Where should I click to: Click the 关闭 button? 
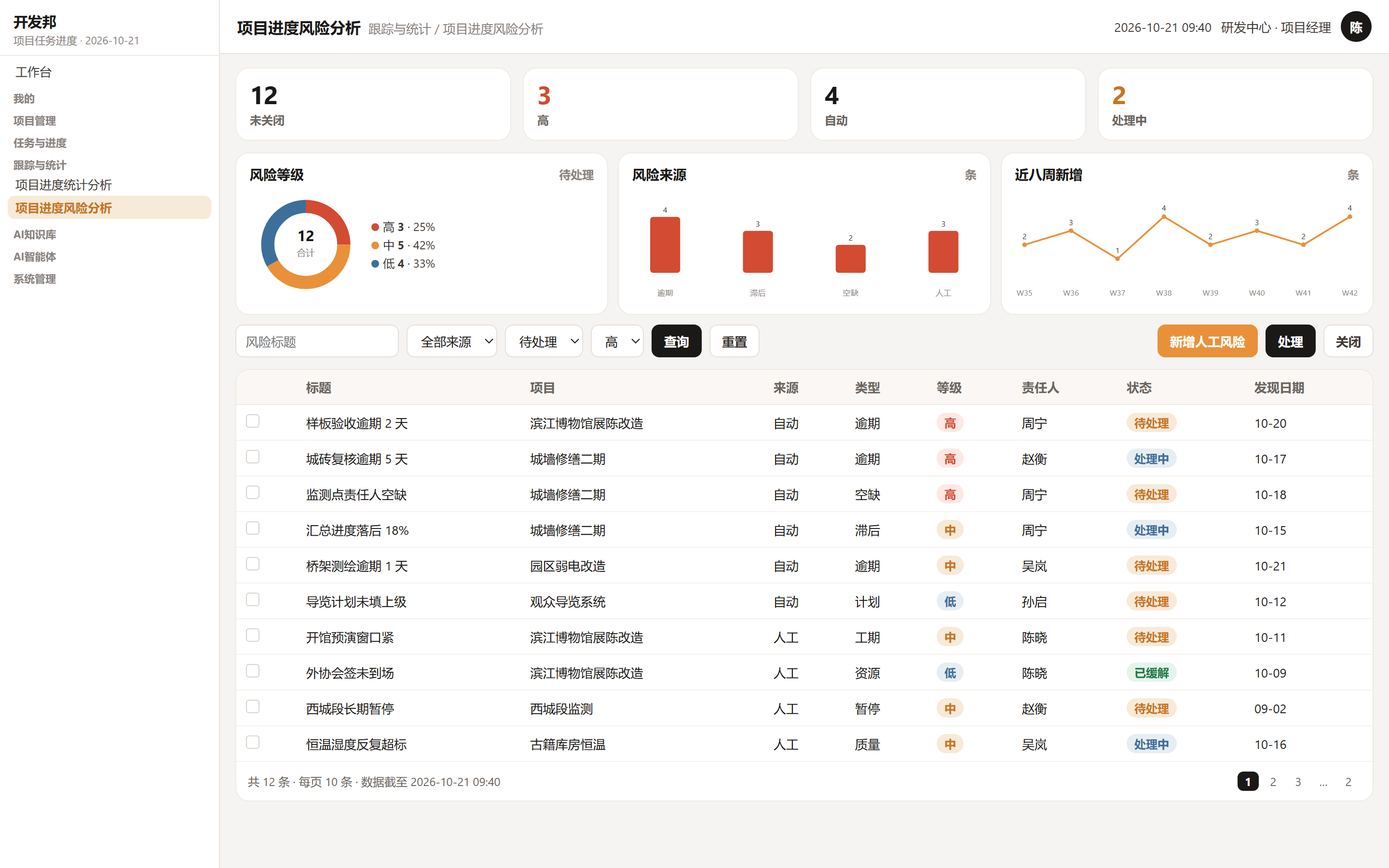[1348, 341]
